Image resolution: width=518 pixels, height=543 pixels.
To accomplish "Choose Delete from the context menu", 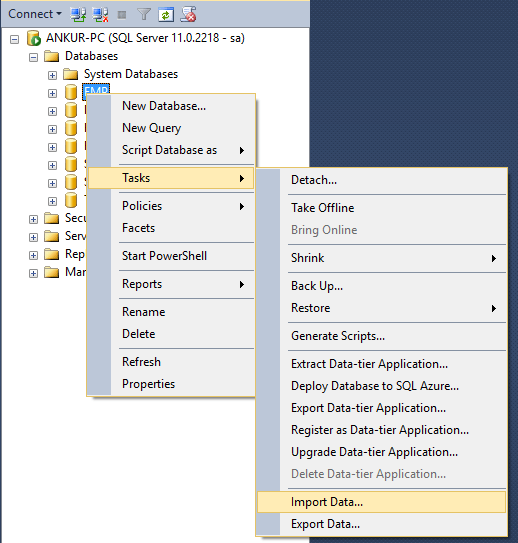I will point(171,334).
